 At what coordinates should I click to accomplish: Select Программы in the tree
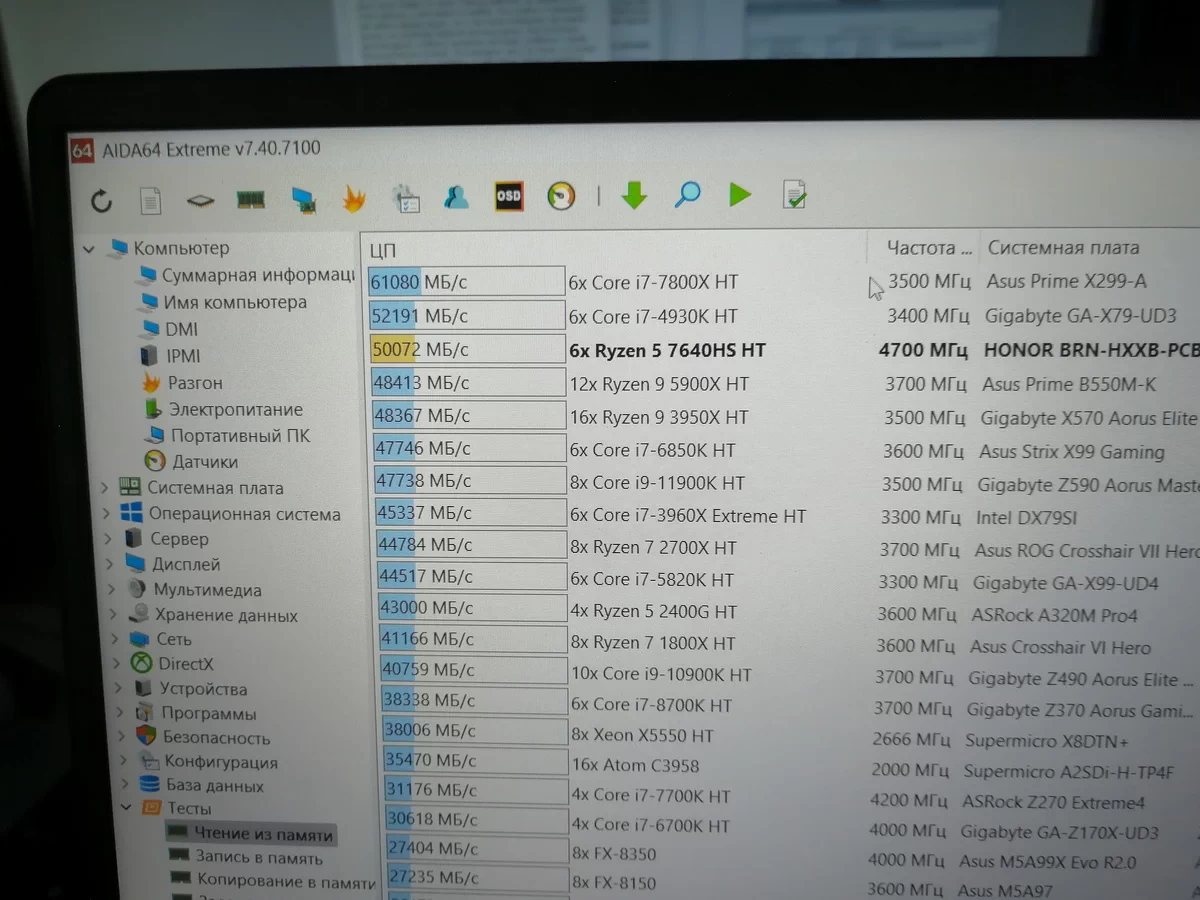(x=209, y=714)
